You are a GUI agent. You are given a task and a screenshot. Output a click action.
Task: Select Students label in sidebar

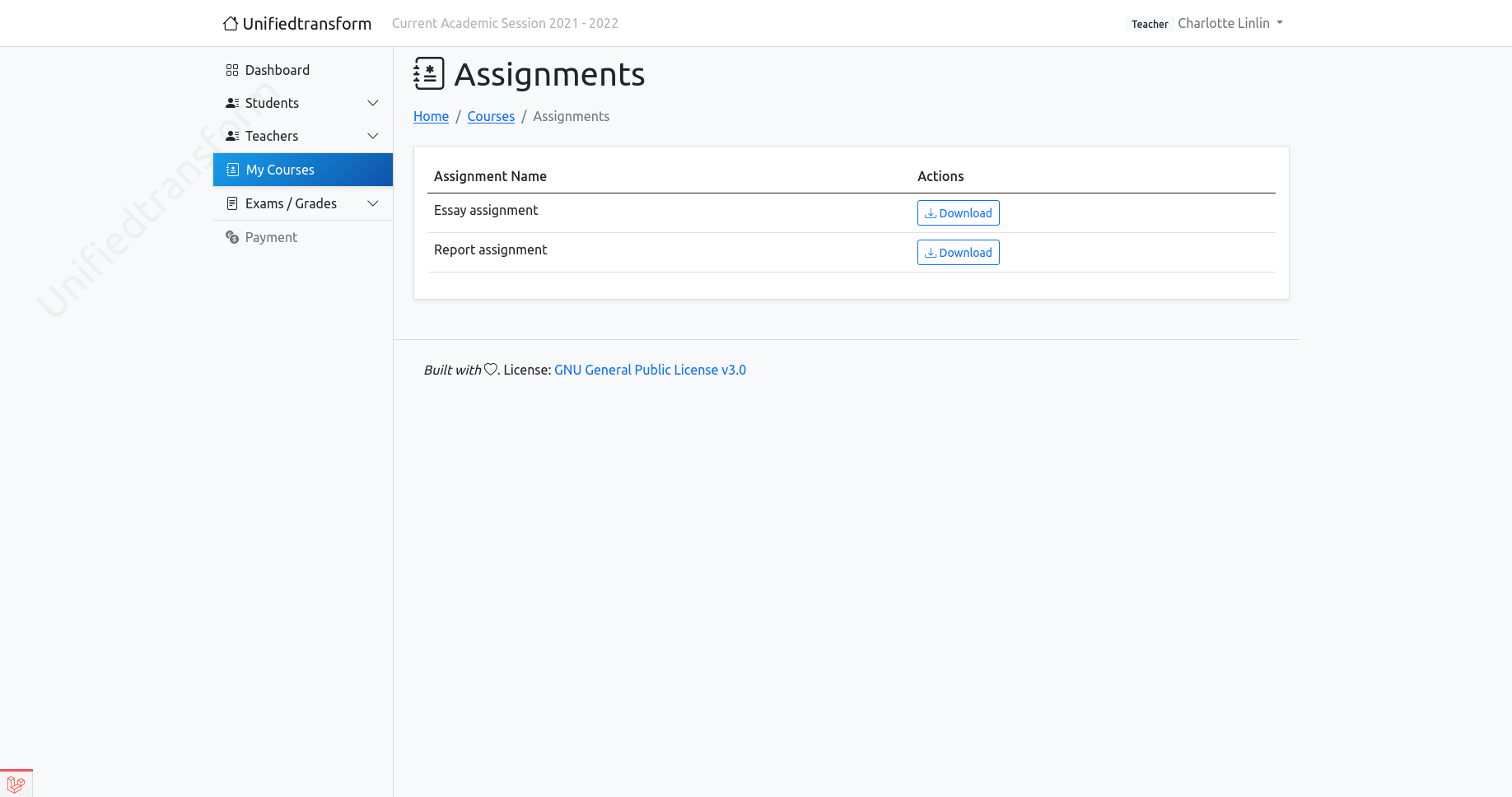pos(272,103)
